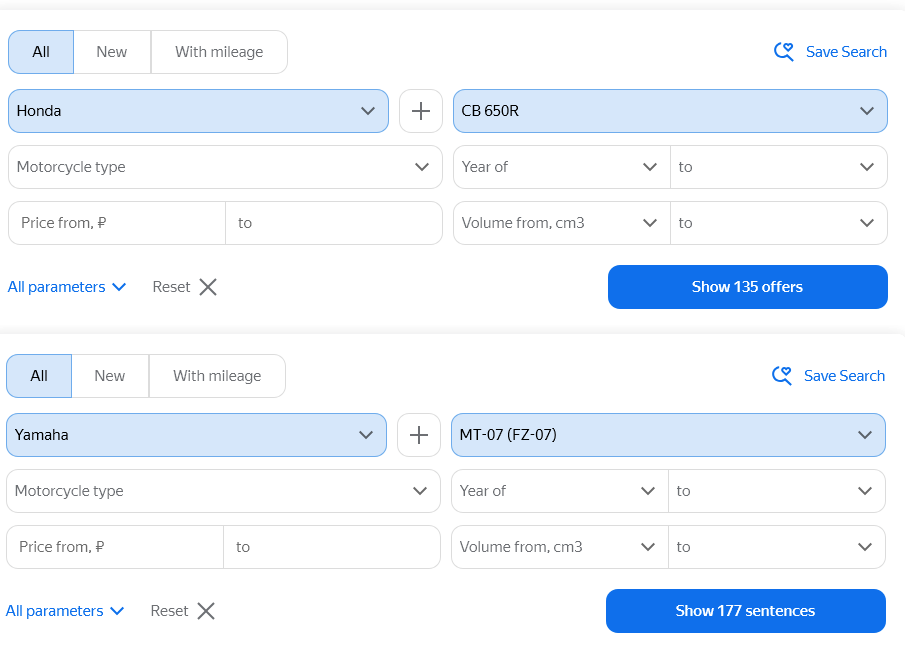This screenshot has width=905, height=651.
Task: Open volume to dropdown for Yamaha
Action: 777,547
